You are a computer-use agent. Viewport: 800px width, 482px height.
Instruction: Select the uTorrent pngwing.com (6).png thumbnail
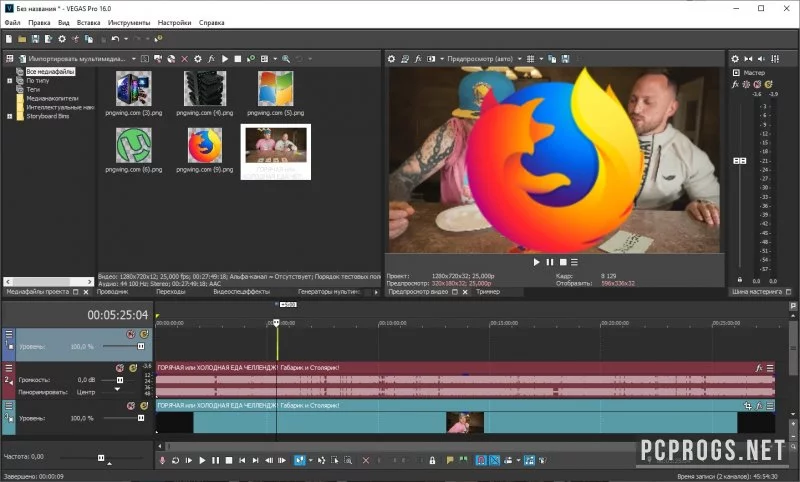tap(134, 145)
